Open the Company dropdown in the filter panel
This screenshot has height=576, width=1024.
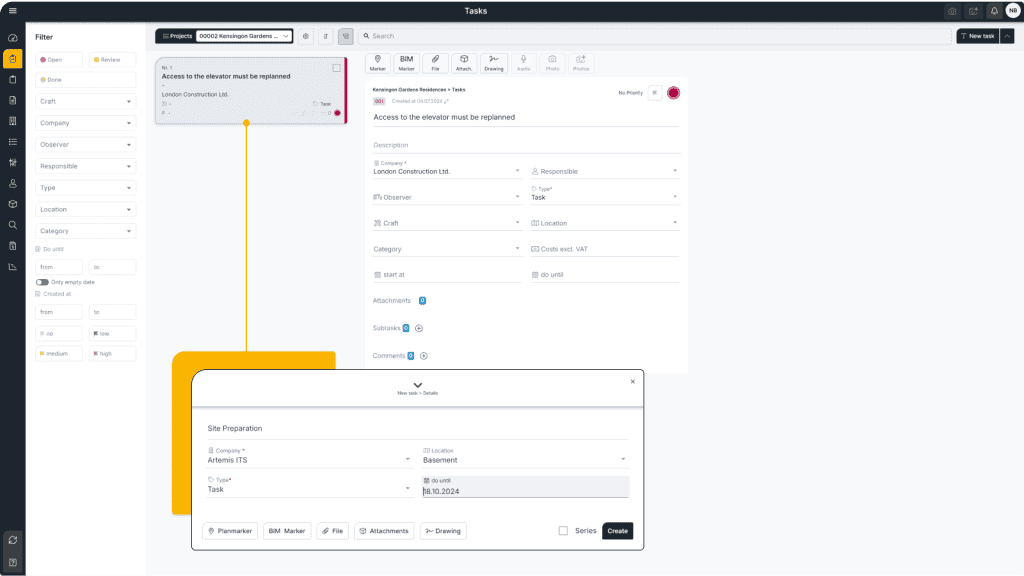86,122
